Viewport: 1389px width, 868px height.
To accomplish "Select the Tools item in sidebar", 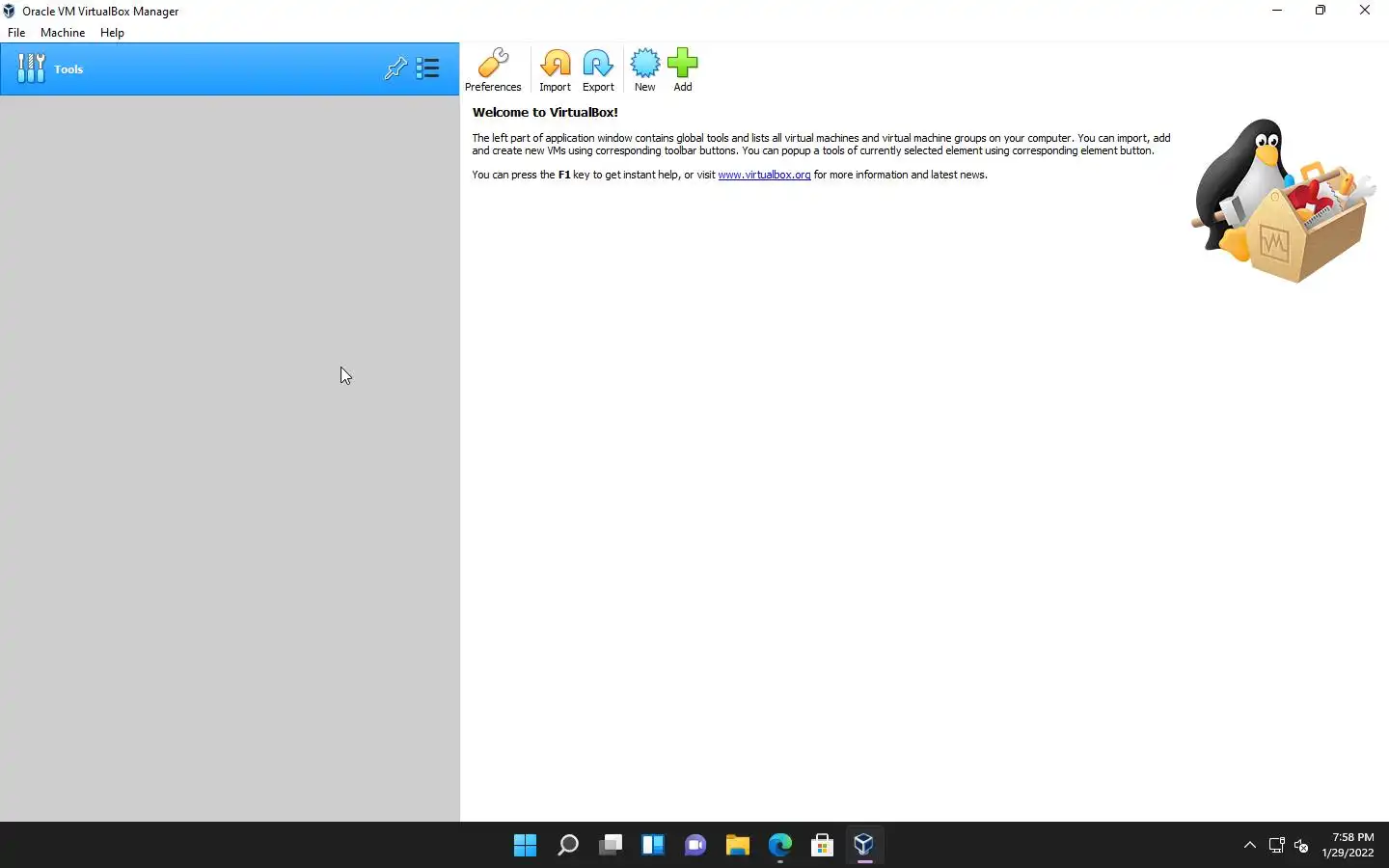I will pos(230,68).
